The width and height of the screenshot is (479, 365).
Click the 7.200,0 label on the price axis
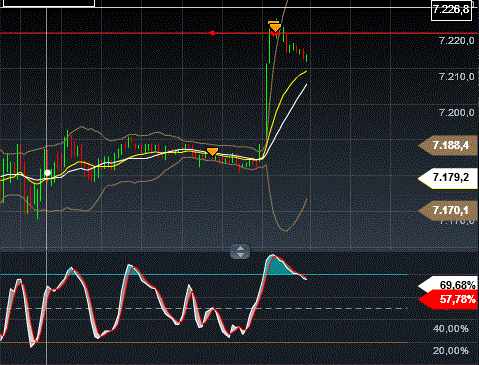pos(456,113)
